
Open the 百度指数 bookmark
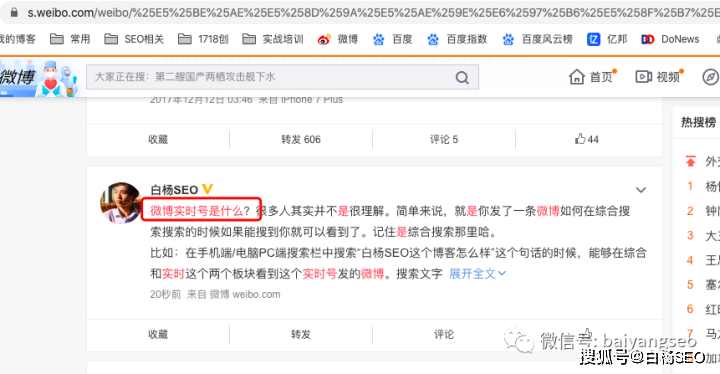457,40
